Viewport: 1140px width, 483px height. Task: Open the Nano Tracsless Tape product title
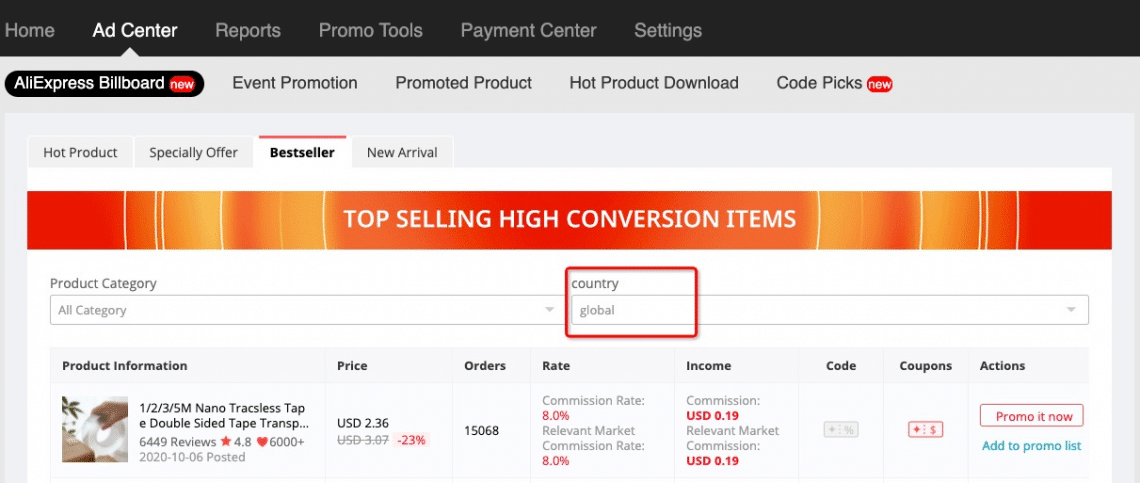tap(223, 415)
